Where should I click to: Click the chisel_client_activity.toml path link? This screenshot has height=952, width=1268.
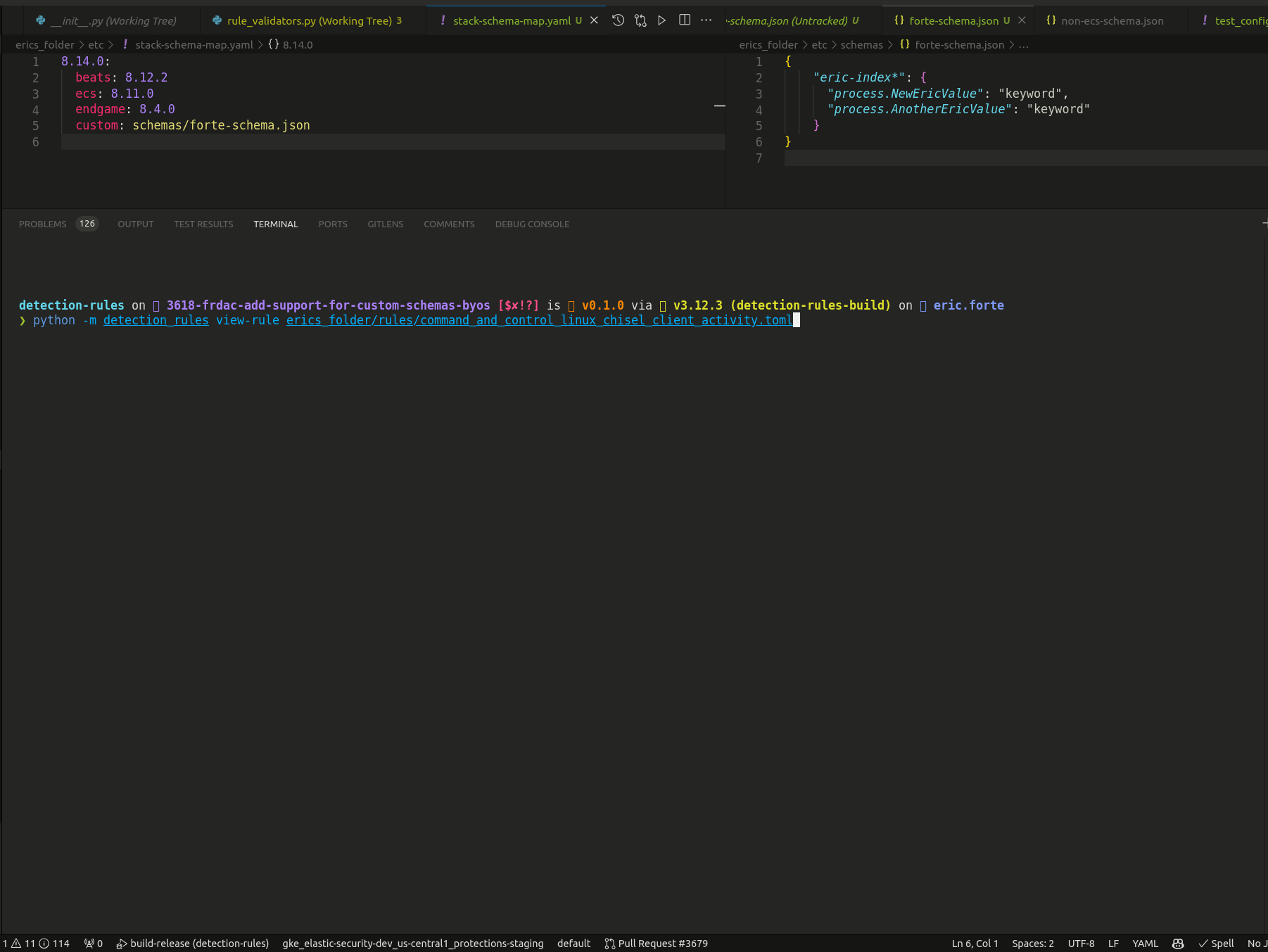[x=539, y=320]
